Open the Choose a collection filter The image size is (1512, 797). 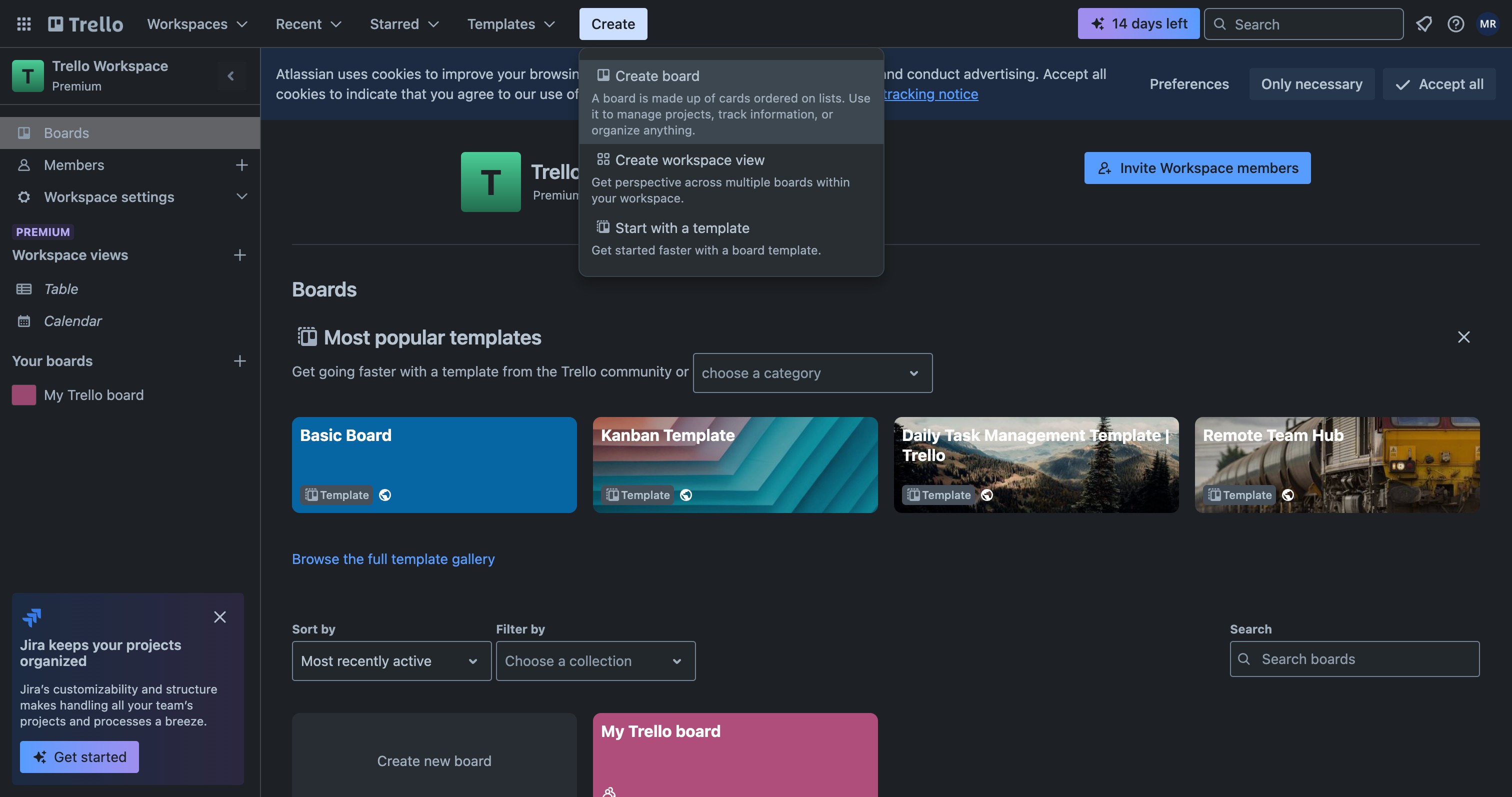pos(596,661)
